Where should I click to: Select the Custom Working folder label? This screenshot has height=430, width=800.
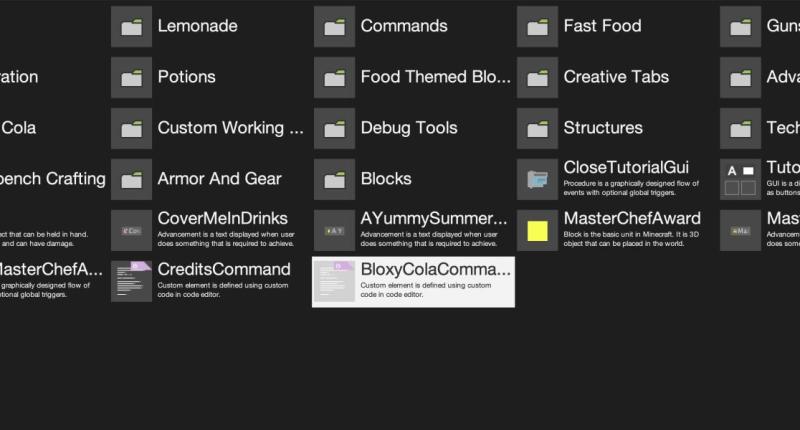[230, 128]
